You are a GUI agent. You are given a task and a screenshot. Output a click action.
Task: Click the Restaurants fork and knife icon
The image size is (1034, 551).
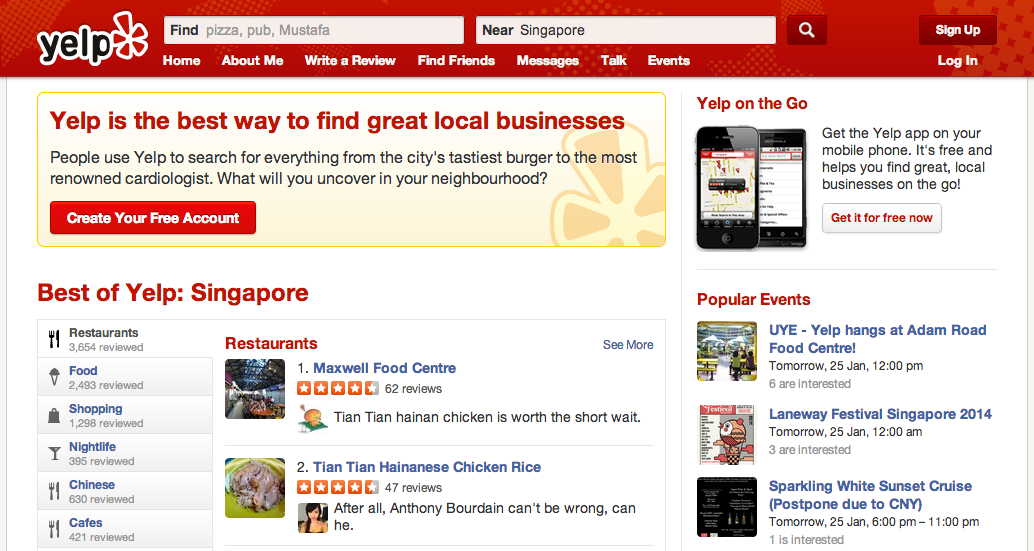(x=54, y=339)
